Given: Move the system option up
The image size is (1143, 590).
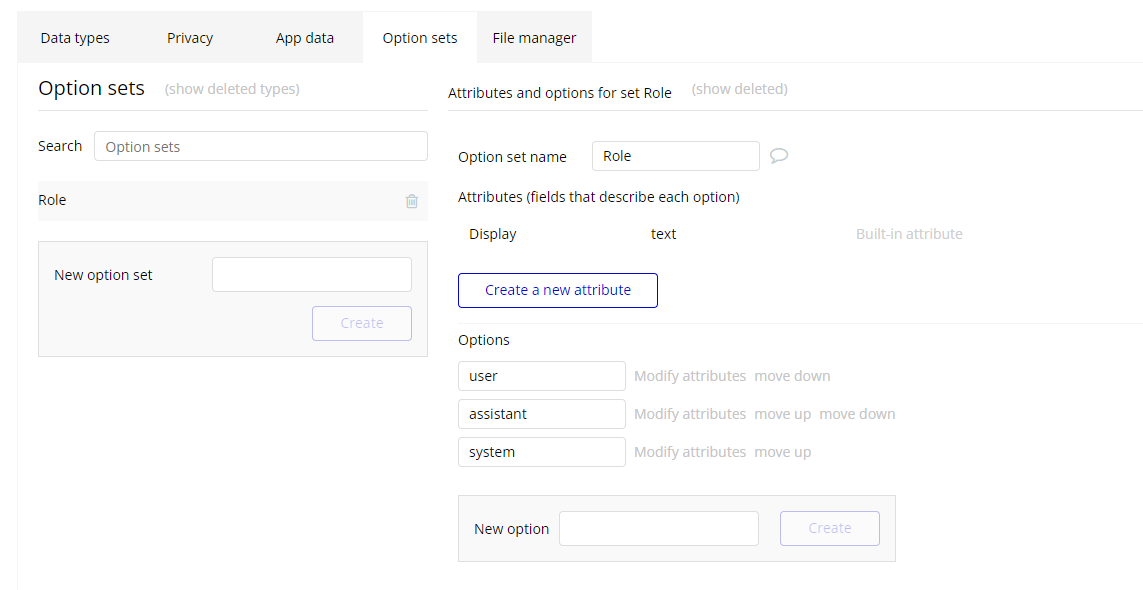Looking at the screenshot, I should 783,452.
